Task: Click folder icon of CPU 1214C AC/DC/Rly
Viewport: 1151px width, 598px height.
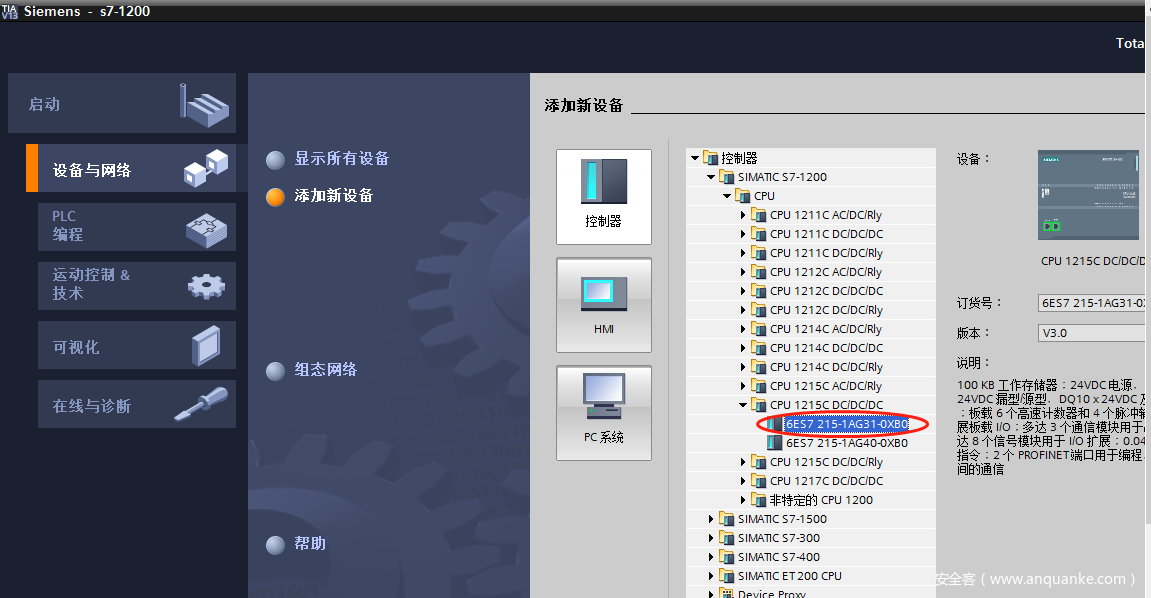Action: pos(758,329)
